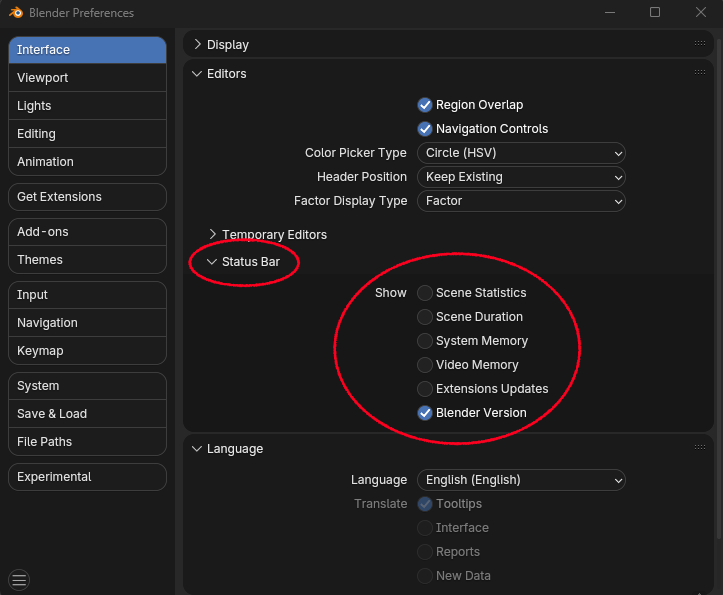723x595 pixels.
Task: Switch to the Keymap tab
Action: point(87,351)
